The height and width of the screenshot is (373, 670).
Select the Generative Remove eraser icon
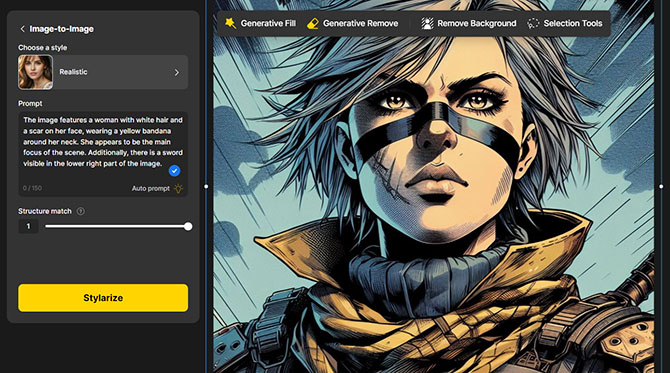click(313, 23)
